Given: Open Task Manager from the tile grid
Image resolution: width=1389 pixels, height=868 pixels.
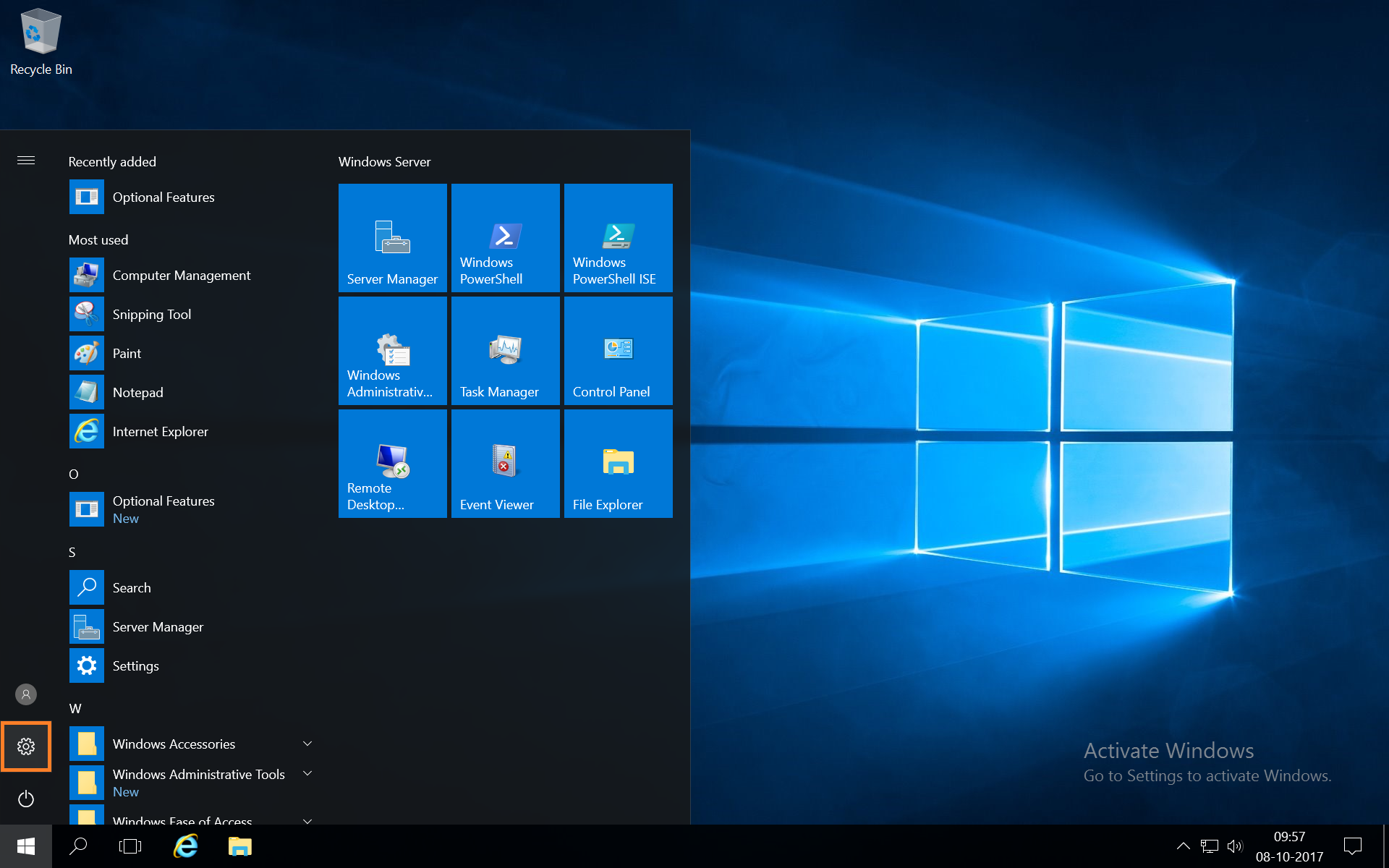Looking at the screenshot, I should tap(505, 350).
